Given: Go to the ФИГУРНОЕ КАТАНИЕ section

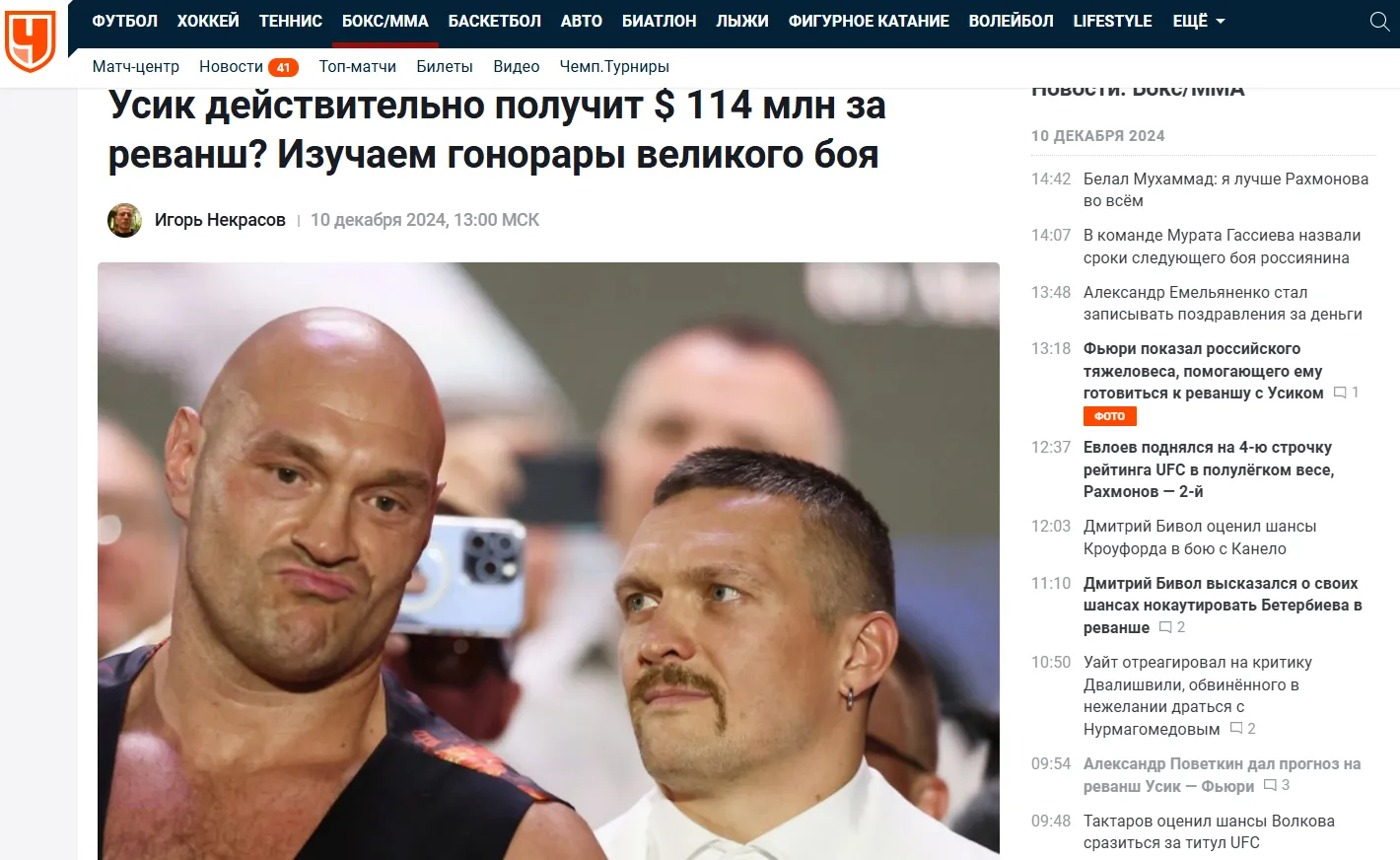Looking at the screenshot, I should (869, 21).
